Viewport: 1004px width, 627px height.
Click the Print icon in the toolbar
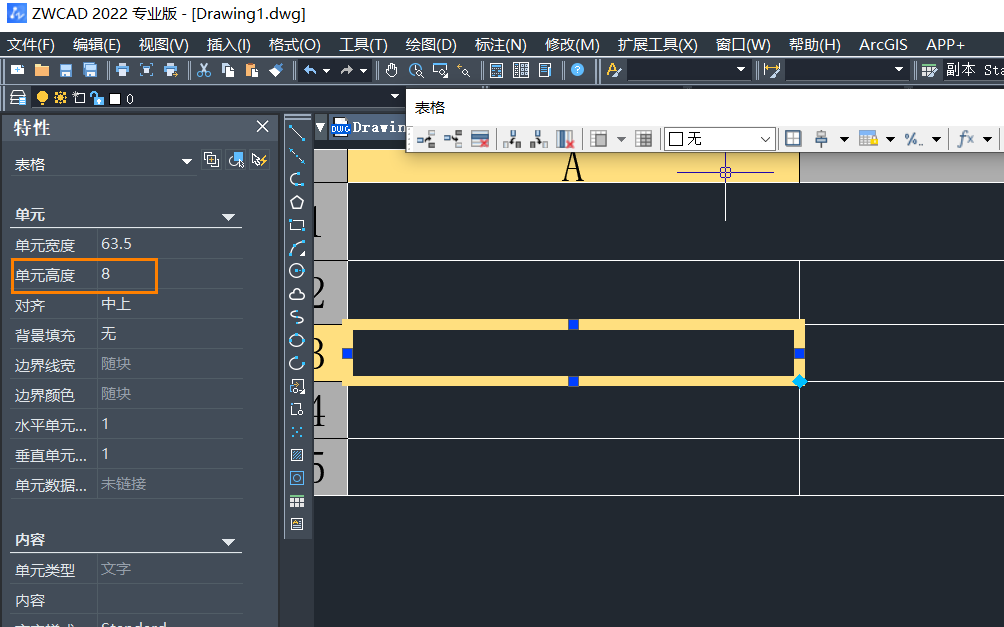122,70
